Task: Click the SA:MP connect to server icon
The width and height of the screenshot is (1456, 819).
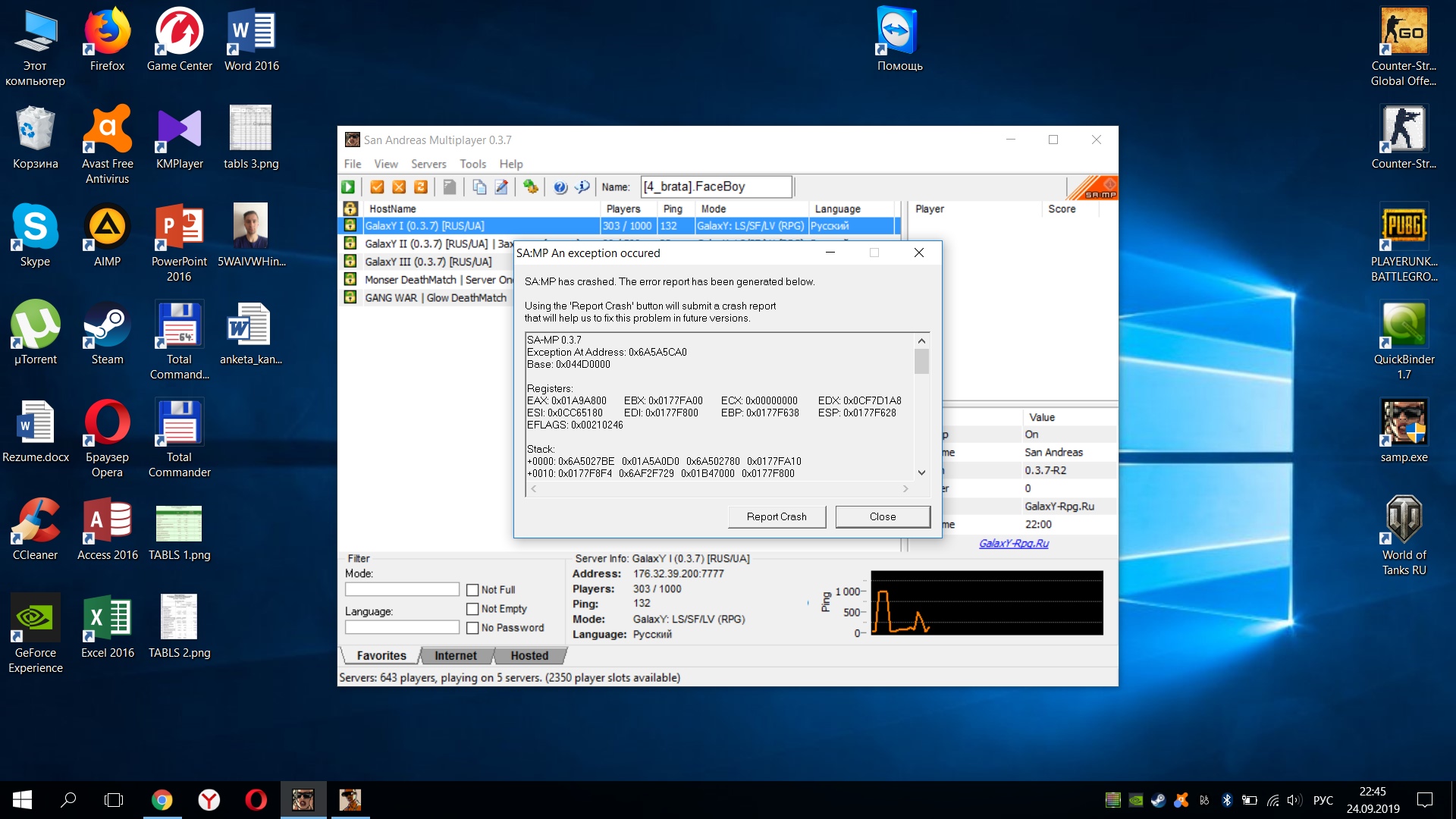Action: tap(350, 186)
